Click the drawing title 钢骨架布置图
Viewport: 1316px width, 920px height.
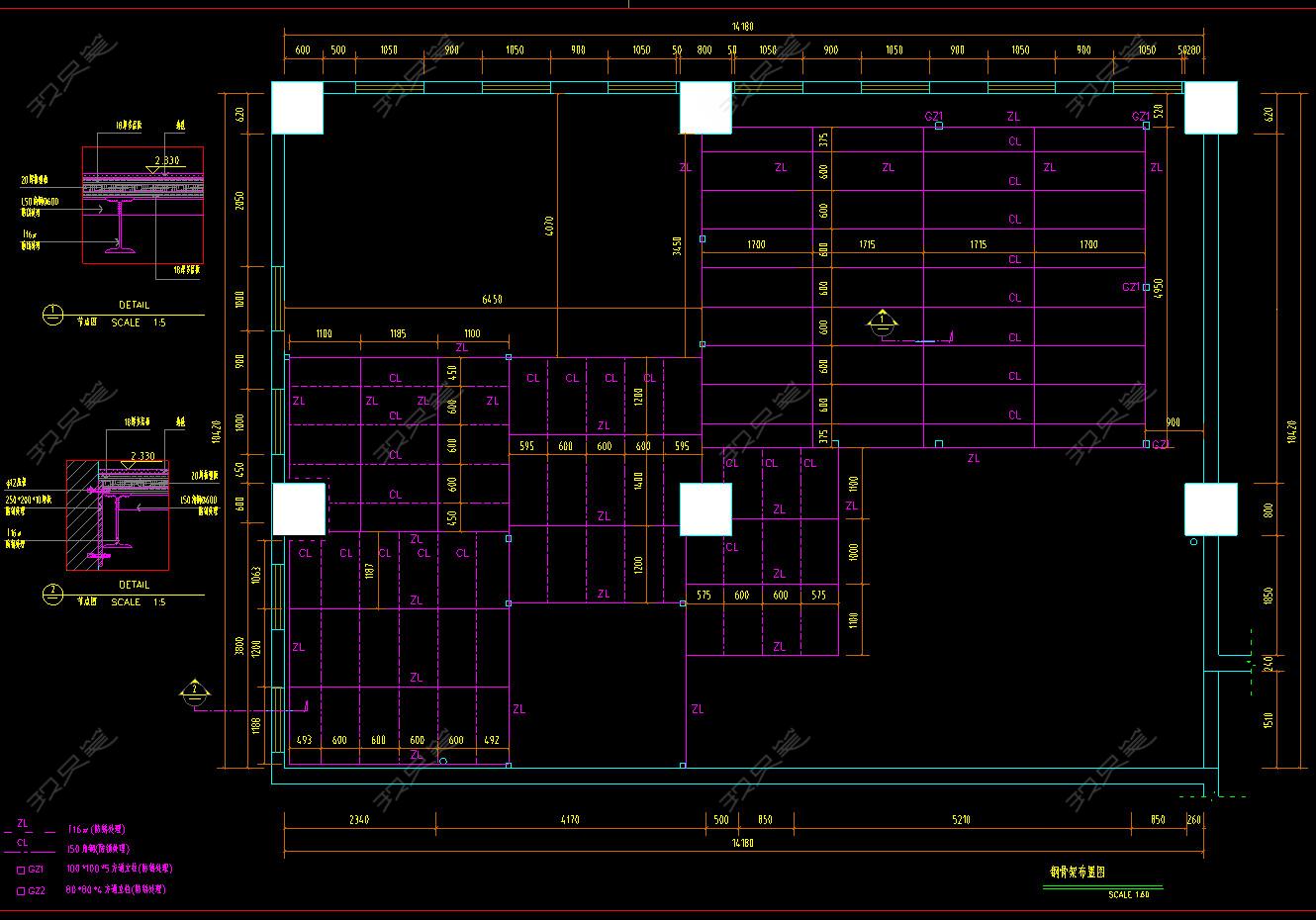click(x=1077, y=873)
